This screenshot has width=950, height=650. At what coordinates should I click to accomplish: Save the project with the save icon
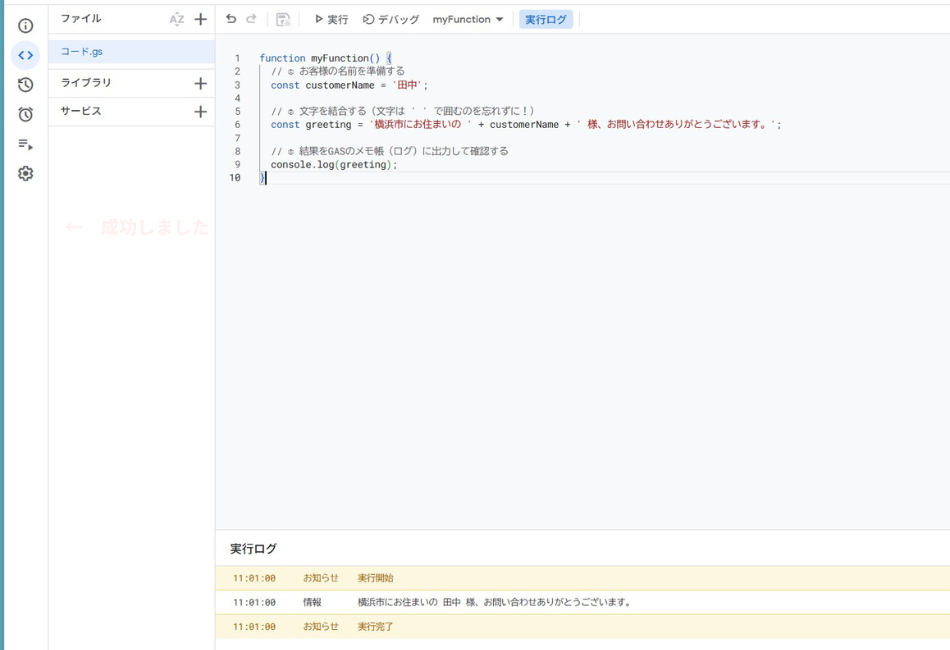(283, 16)
